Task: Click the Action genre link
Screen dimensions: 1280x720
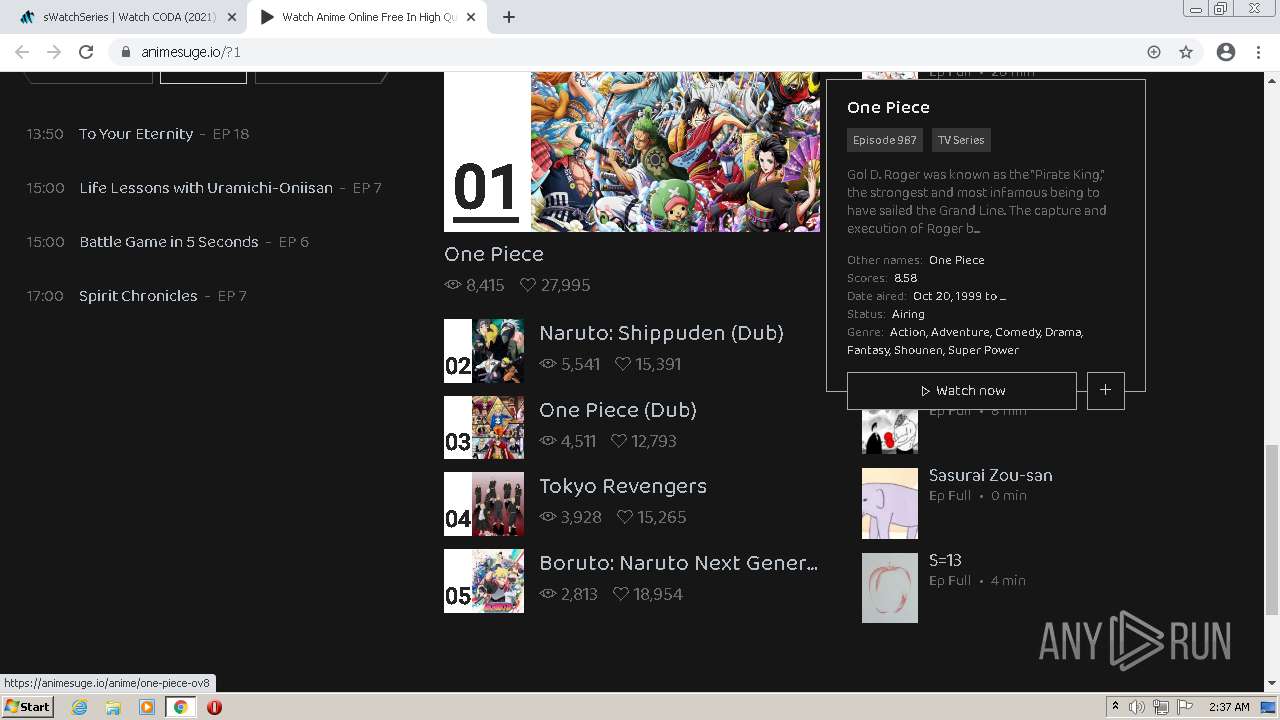Action: click(907, 332)
